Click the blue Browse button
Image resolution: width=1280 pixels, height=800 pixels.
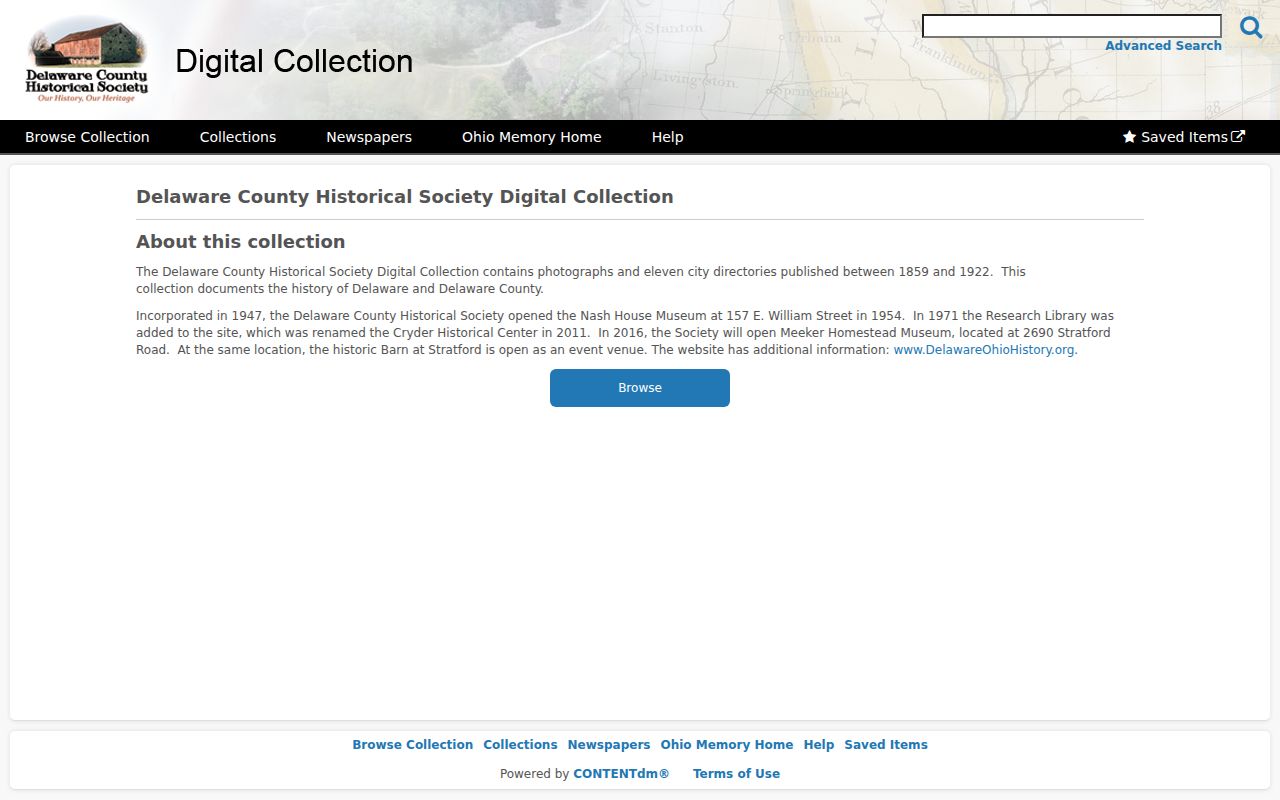click(640, 388)
